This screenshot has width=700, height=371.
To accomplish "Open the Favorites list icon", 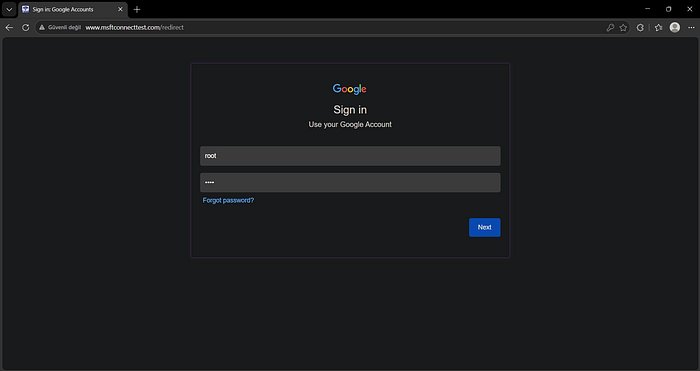I will pos(658,27).
